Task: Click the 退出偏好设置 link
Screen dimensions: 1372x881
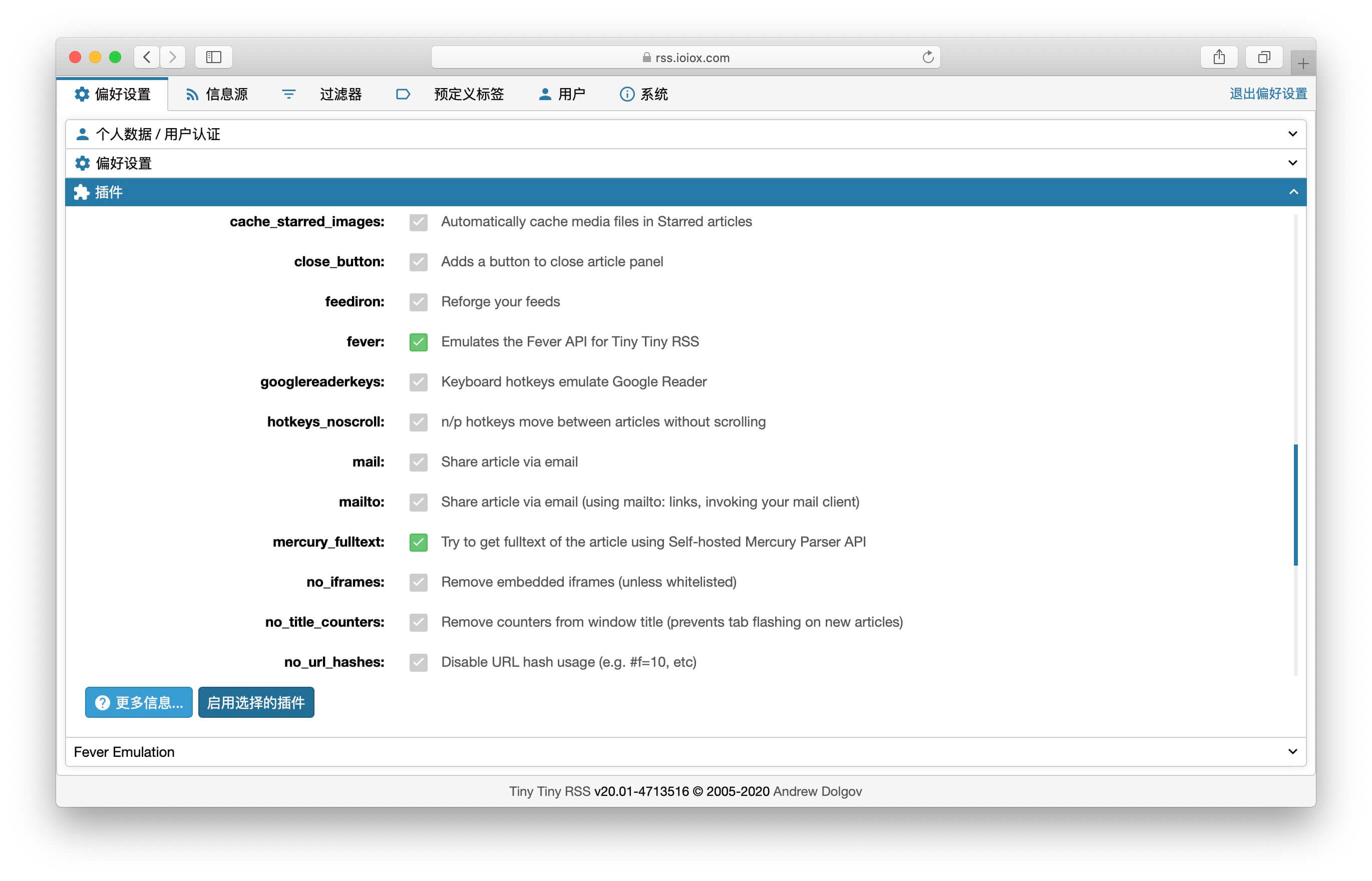Action: click(x=1268, y=94)
